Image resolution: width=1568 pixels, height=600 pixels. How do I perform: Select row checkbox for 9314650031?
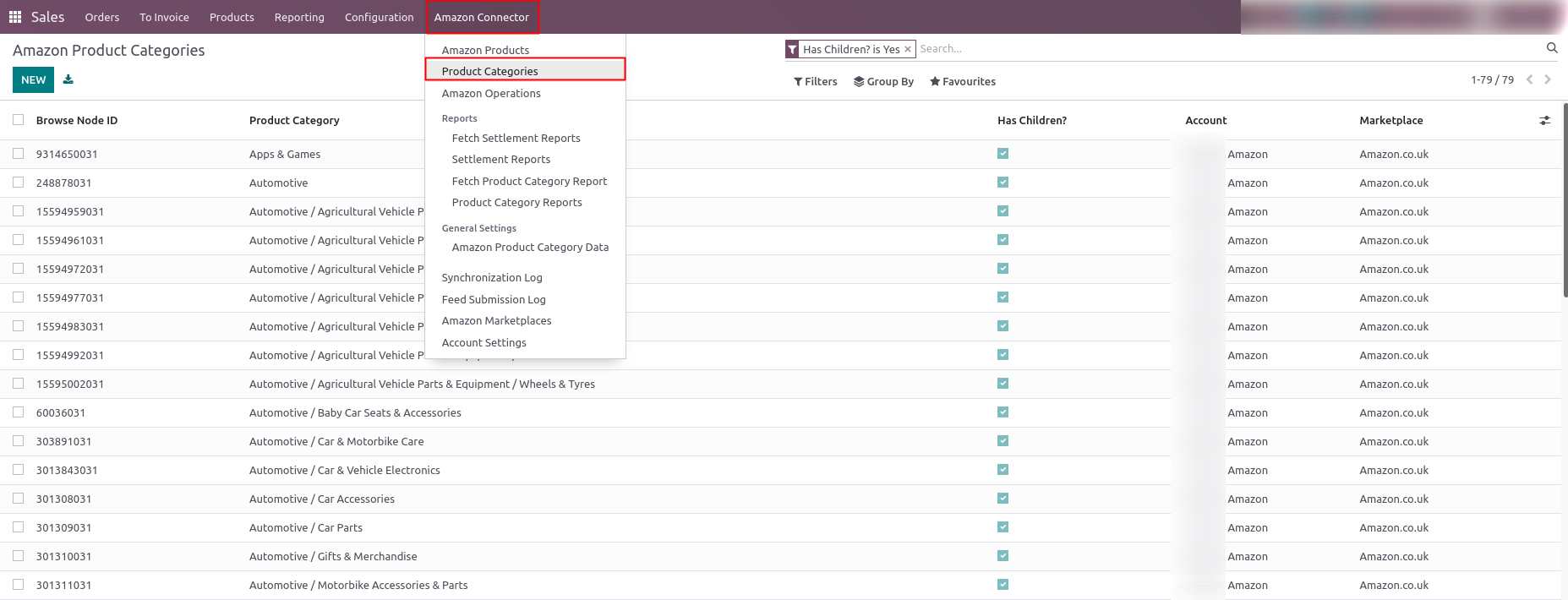pos(18,154)
